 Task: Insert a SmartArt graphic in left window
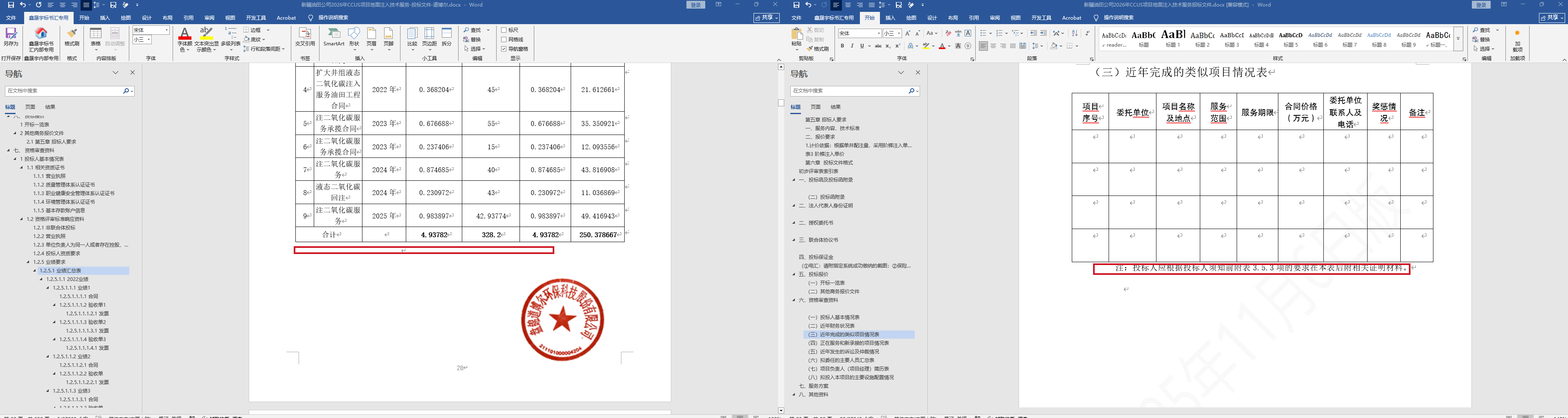click(x=333, y=36)
